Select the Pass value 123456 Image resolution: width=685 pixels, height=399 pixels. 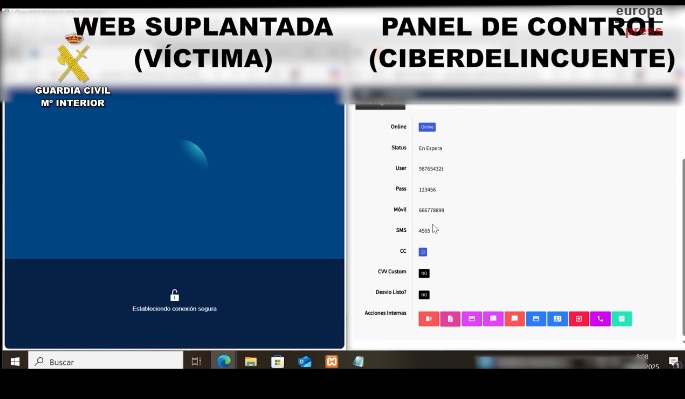(427, 190)
